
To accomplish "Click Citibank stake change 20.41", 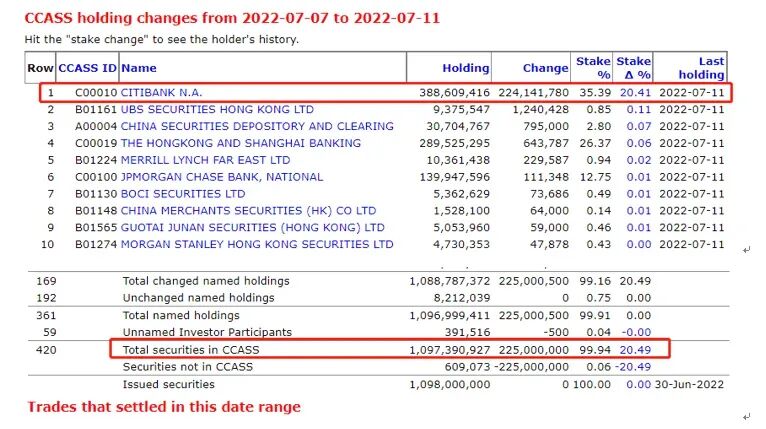I will click(x=635, y=92).
